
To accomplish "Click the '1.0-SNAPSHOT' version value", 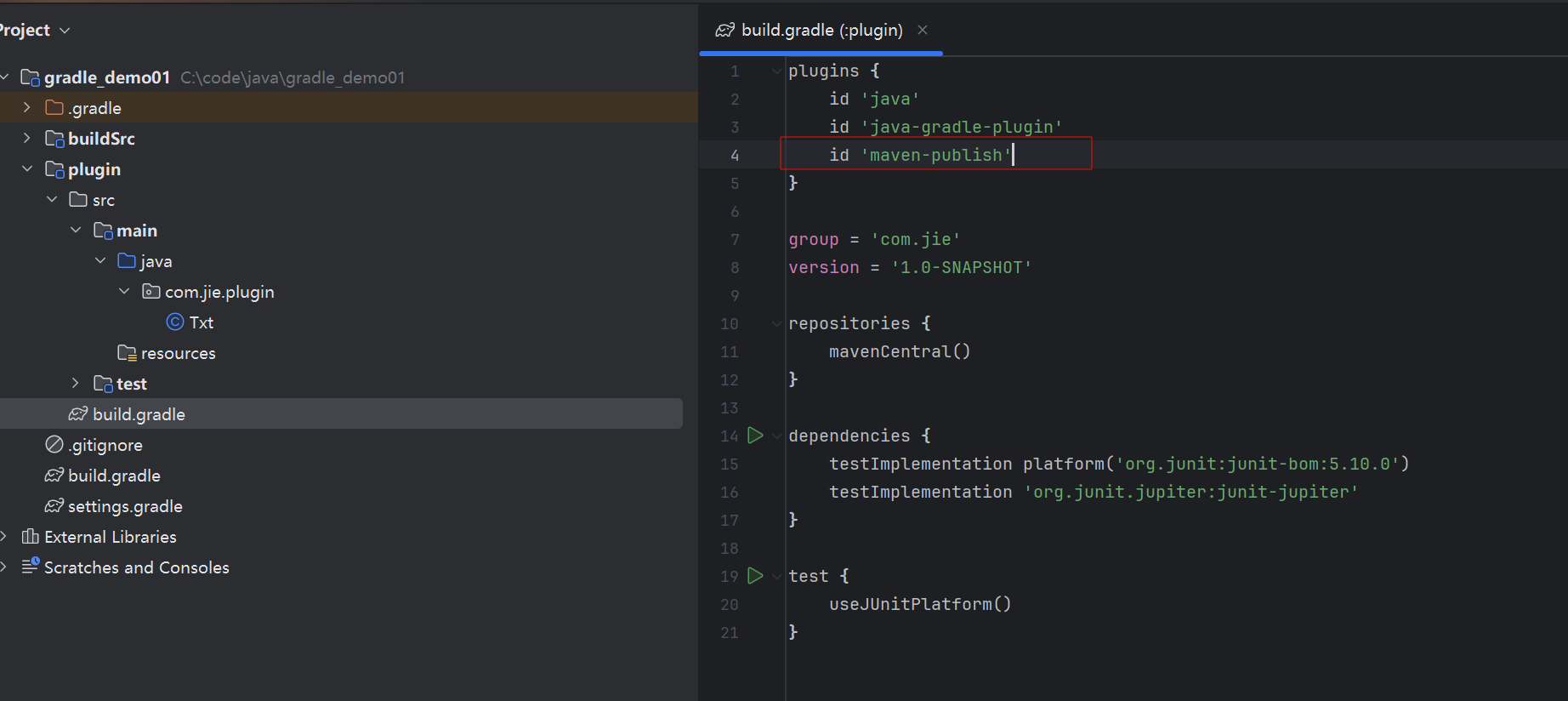I will (x=962, y=267).
